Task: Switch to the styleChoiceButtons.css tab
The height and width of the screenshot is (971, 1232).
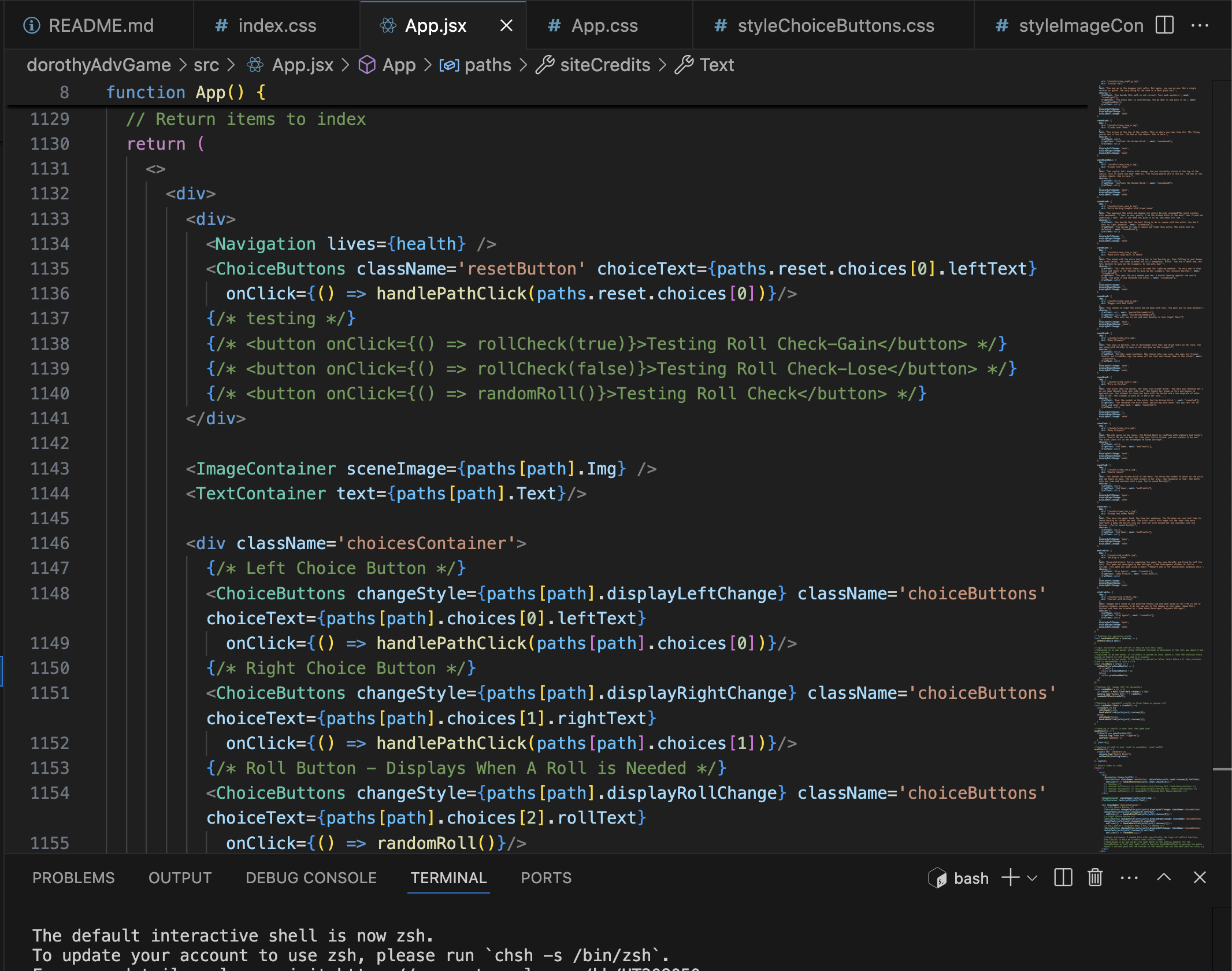Action: point(835,25)
